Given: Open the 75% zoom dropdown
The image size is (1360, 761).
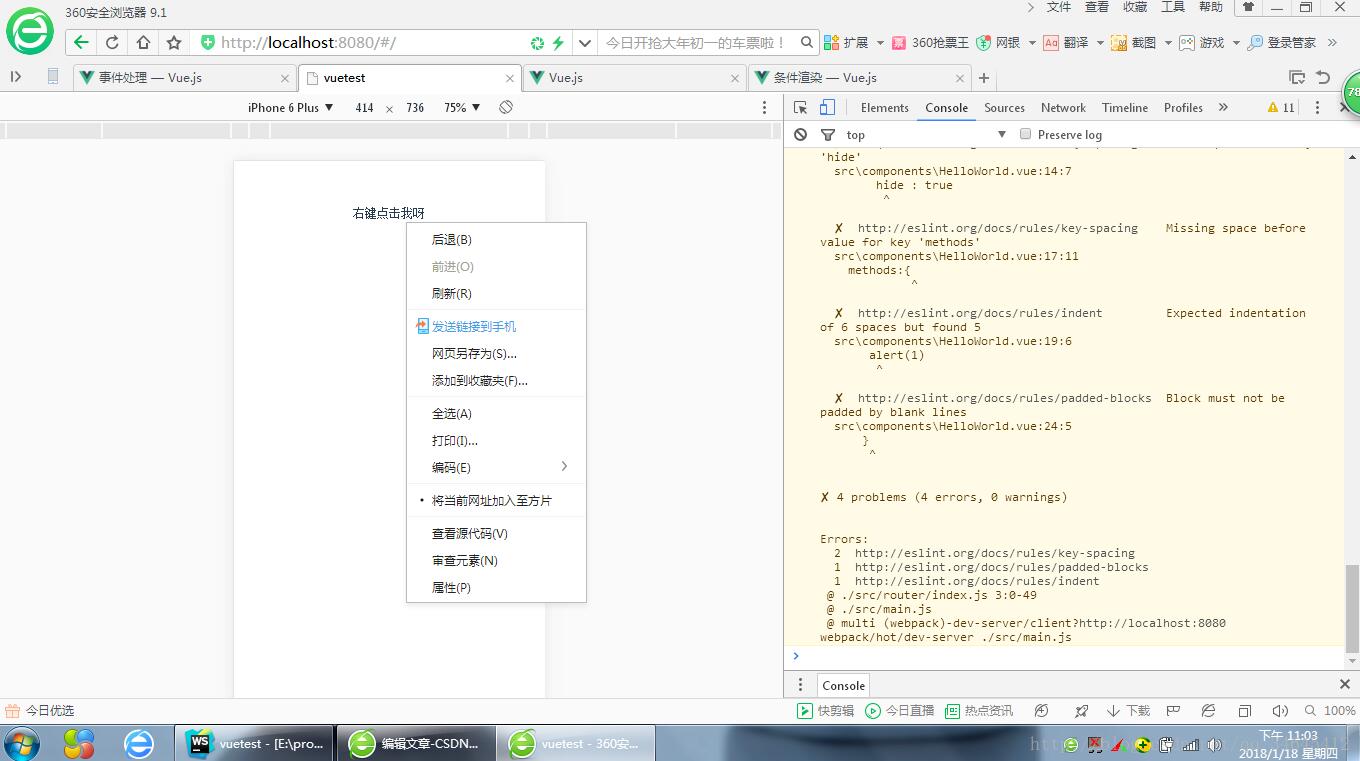Looking at the screenshot, I should [x=460, y=107].
